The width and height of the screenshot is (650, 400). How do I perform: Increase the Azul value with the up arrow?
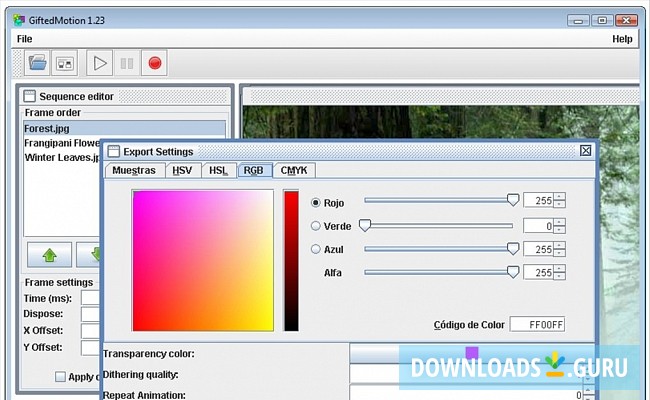[x=560, y=245]
